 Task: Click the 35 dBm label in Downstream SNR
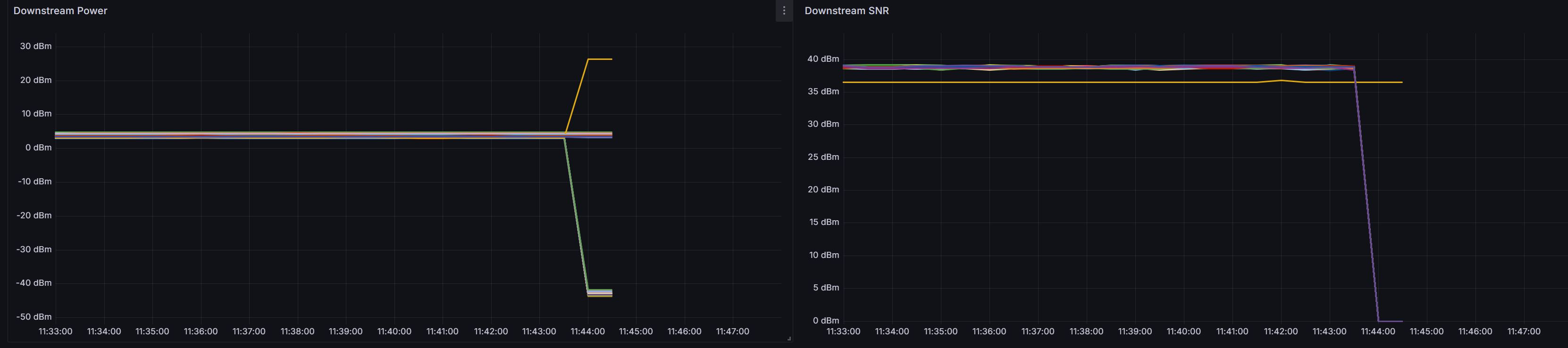[x=823, y=92]
